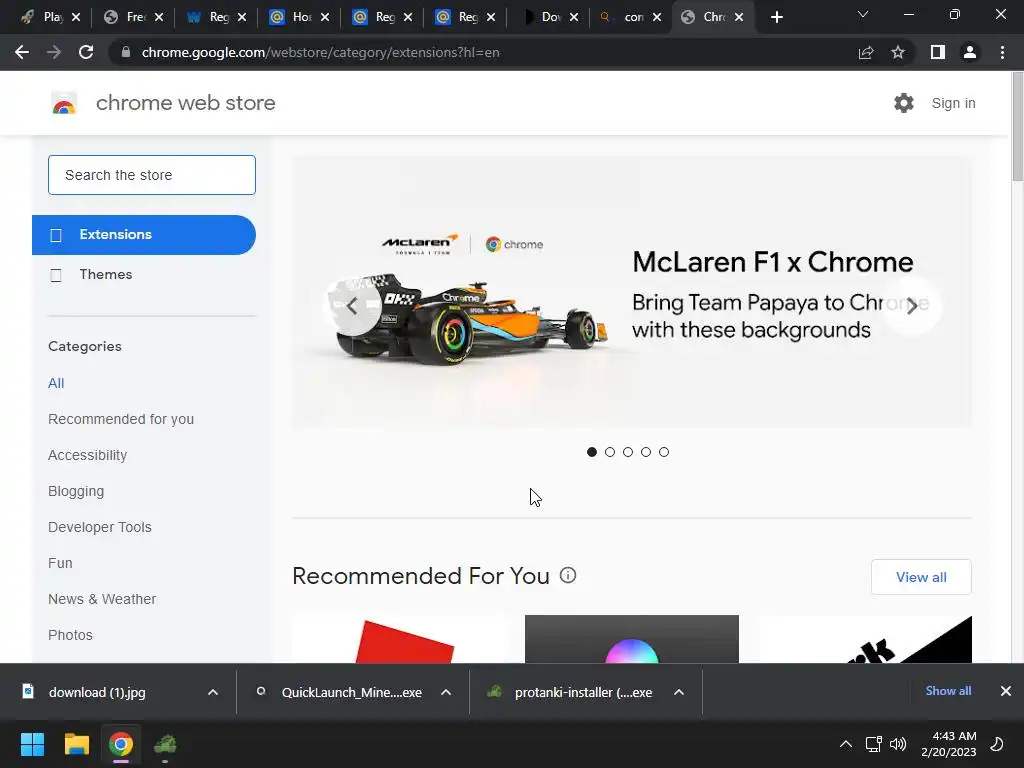Open volume control in system tray
The width and height of the screenshot is (1024, 768).
[898, 744]
